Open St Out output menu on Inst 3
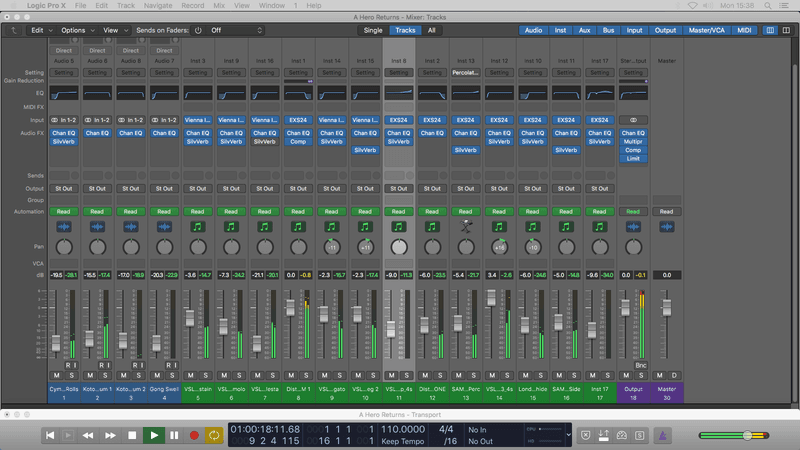Image resolution: width=800 pixels, height=450 pixels. click(x=197, y=188)
